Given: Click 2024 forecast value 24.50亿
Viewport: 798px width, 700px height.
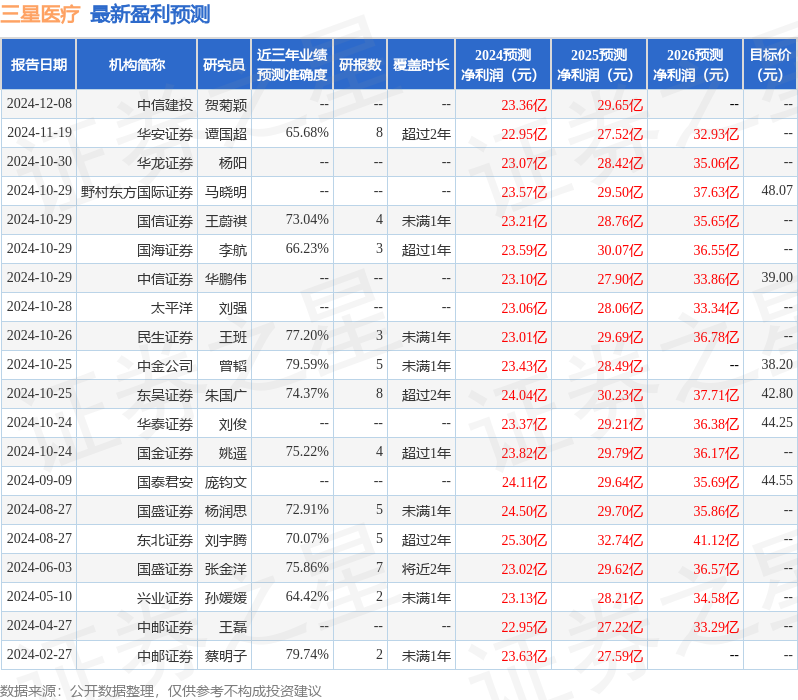Looking at the screenshot, I should coord(524,511).
